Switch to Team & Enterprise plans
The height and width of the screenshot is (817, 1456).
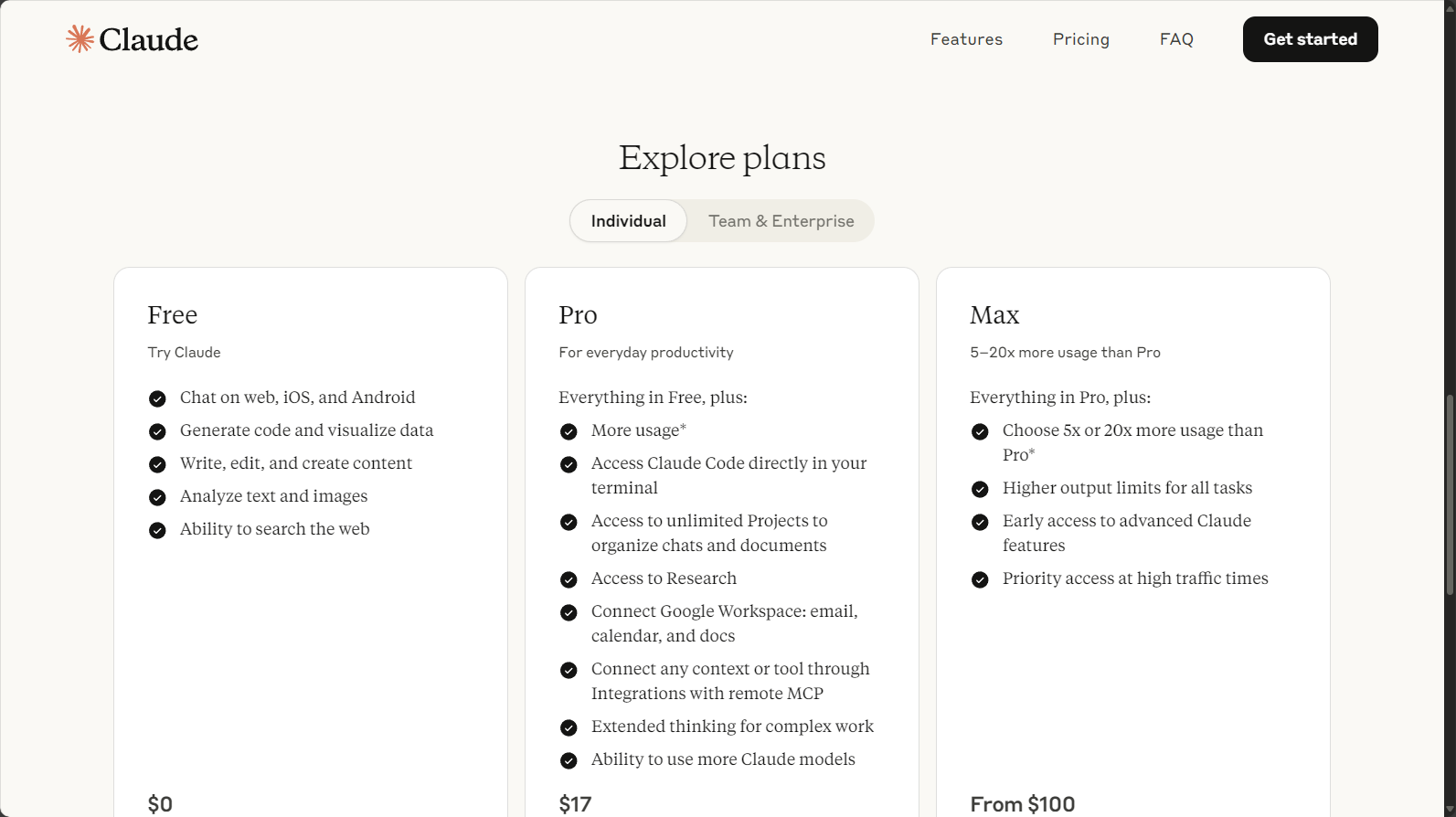click(781, 221)
